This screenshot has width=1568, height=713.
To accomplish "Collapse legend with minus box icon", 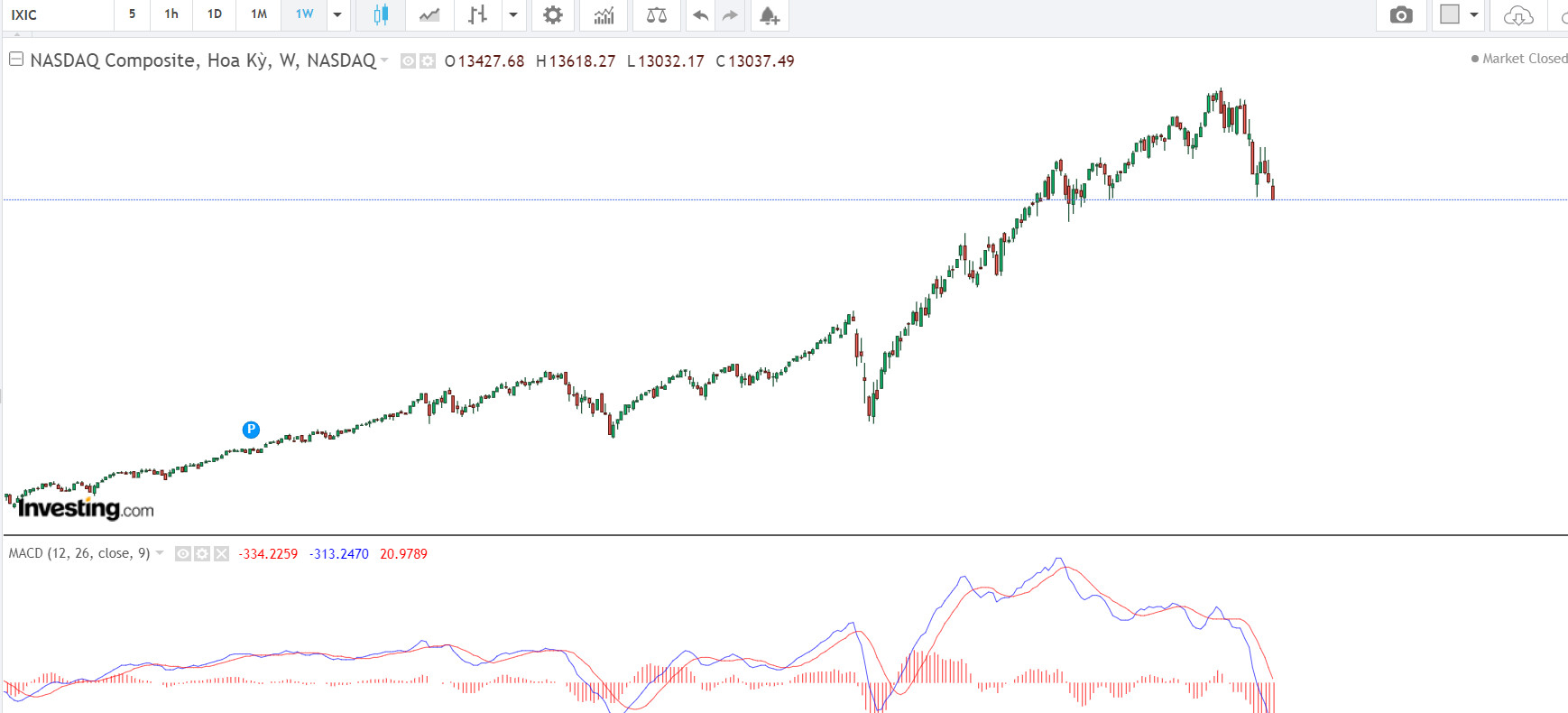I will (x=16, y=60).
